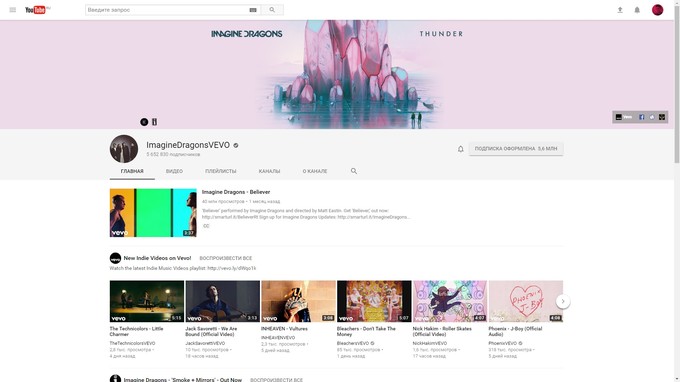This screenshot has height=382, width=680.
Task: Open the Vevo link in the banner
Action: [624, 117]
